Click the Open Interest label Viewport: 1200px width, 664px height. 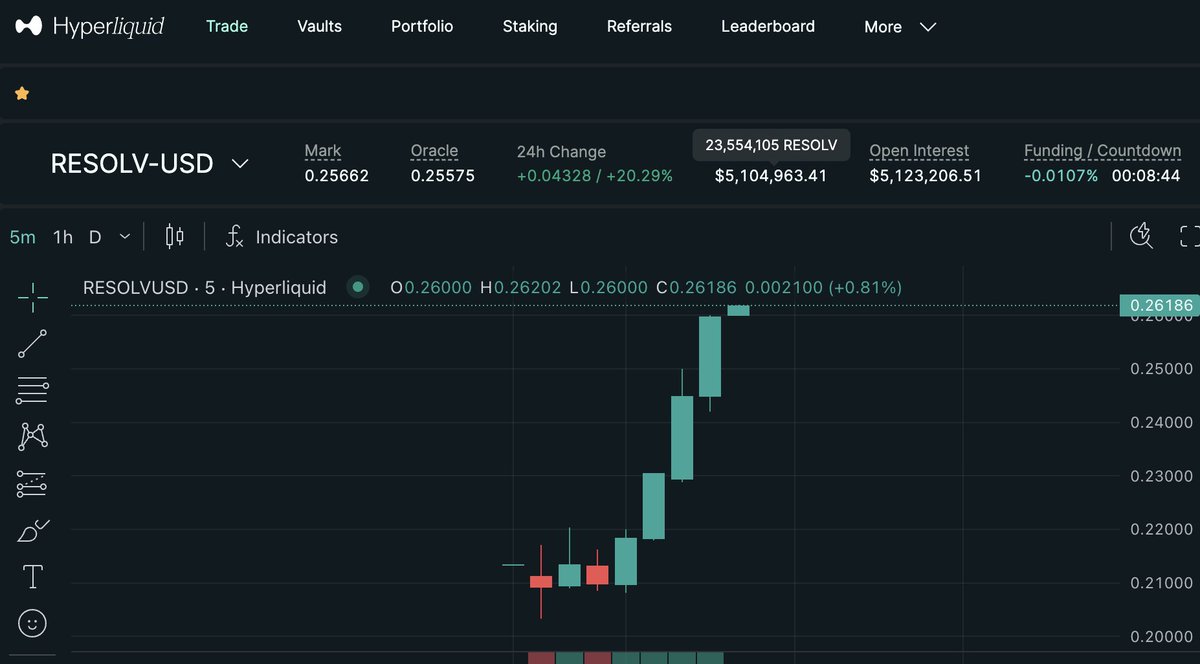[919, 151]
